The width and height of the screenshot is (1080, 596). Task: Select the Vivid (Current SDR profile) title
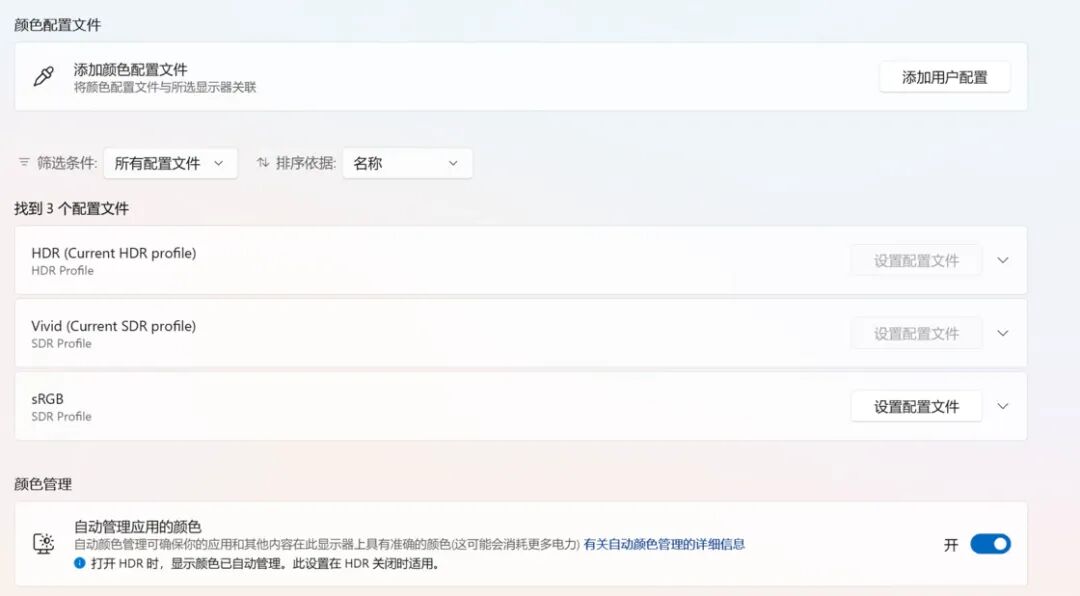point(114,326)
